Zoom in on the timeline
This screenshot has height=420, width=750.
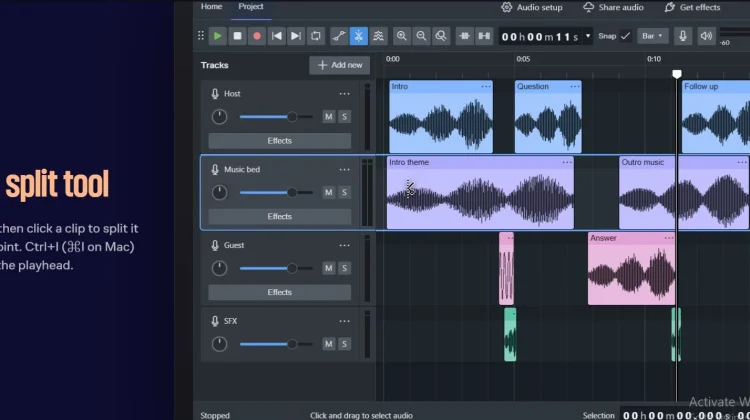pos(401,36)
